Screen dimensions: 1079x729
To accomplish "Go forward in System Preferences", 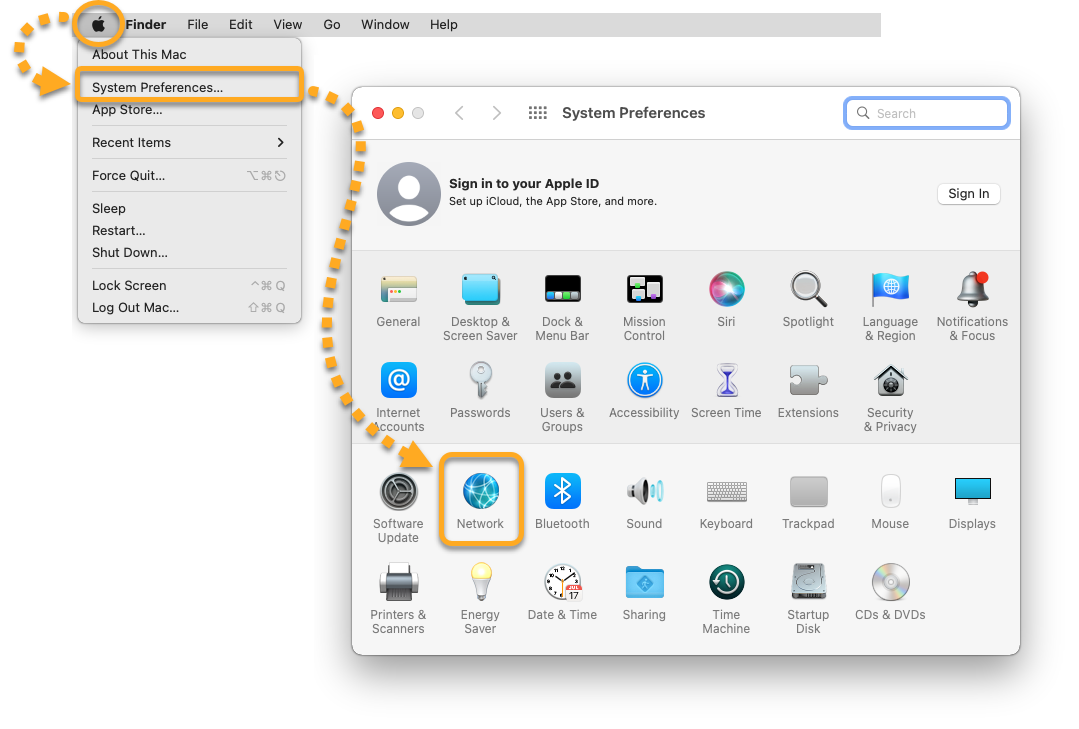I will coord(497,113).
